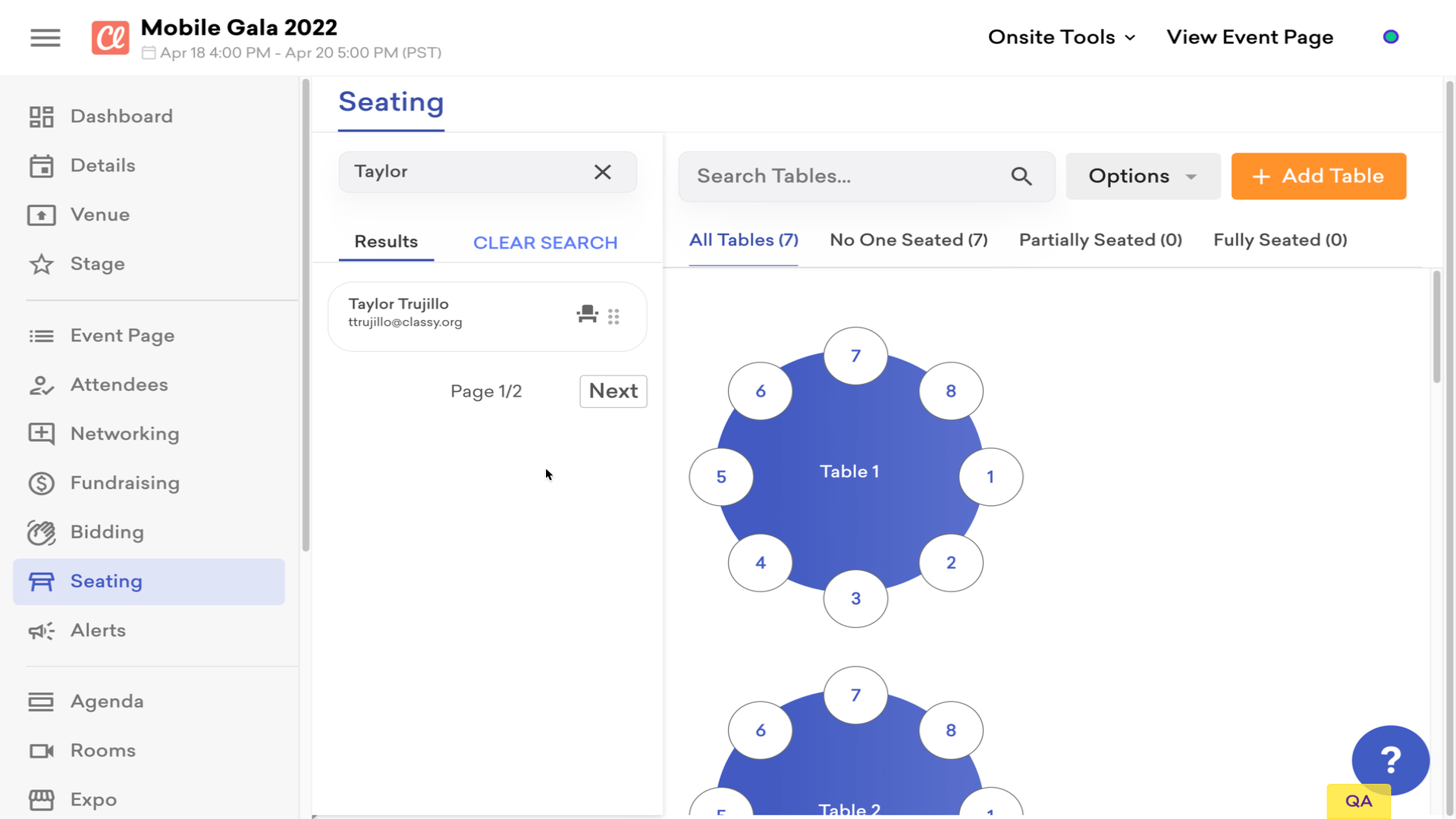Click the Bidding sidebar icon

tap(41, 532)
